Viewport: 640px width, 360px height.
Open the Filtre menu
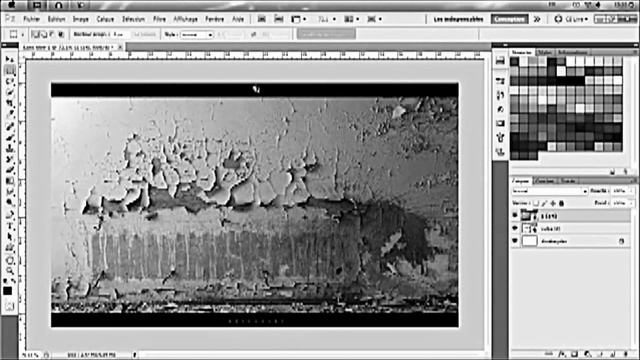coord(159,19)
